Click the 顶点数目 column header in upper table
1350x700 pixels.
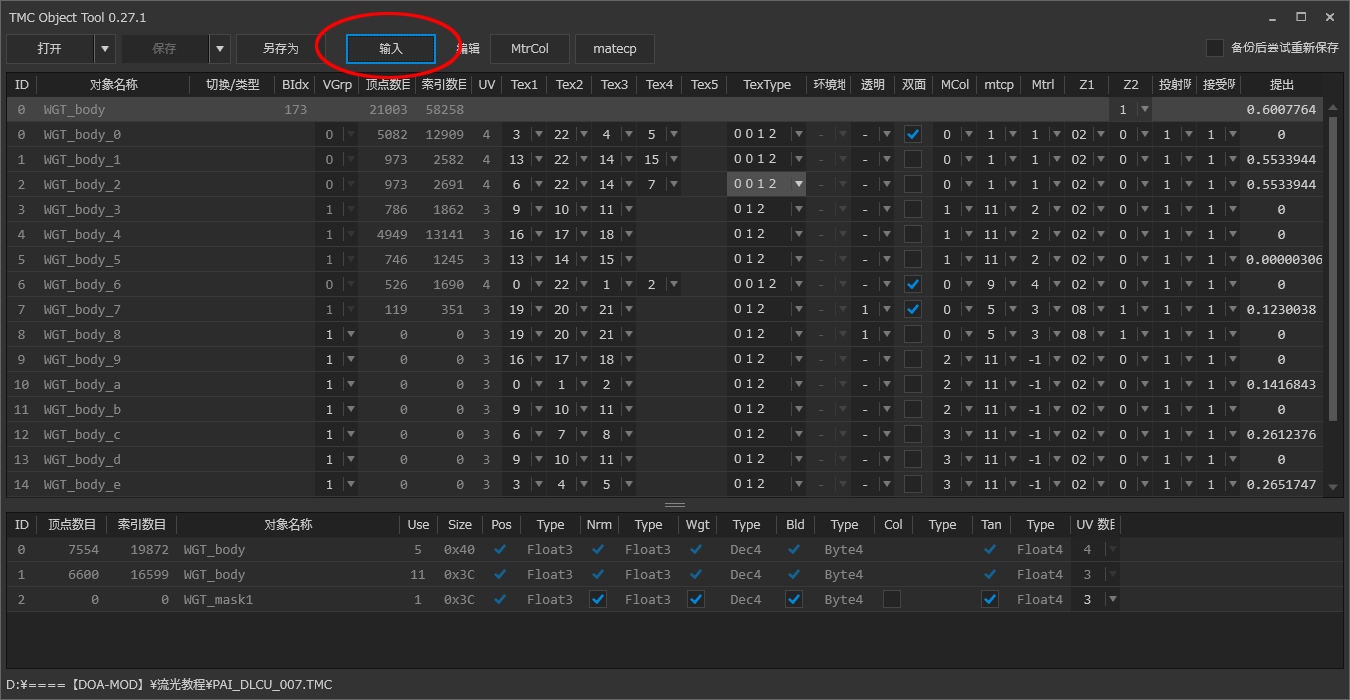coord(386,85)
